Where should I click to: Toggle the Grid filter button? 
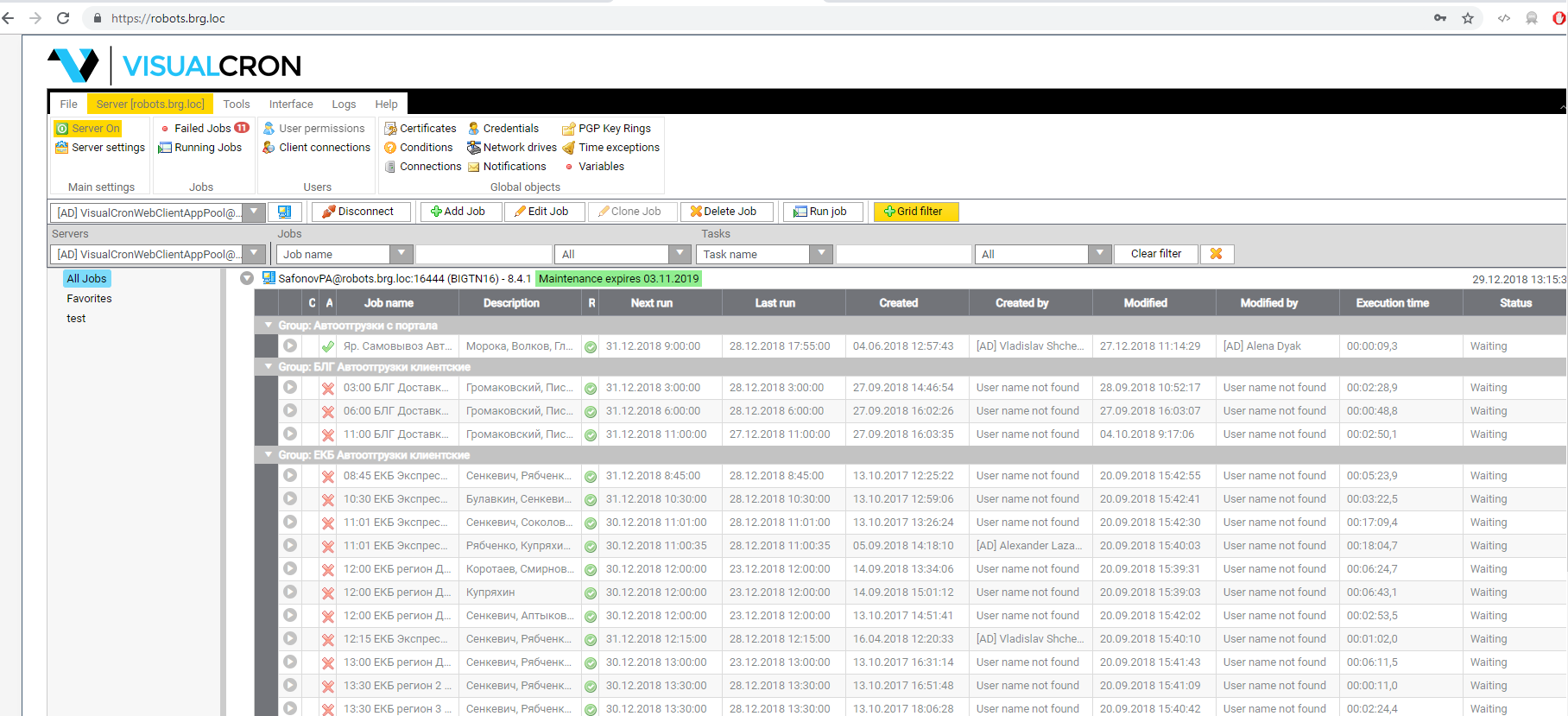point(915,212)
